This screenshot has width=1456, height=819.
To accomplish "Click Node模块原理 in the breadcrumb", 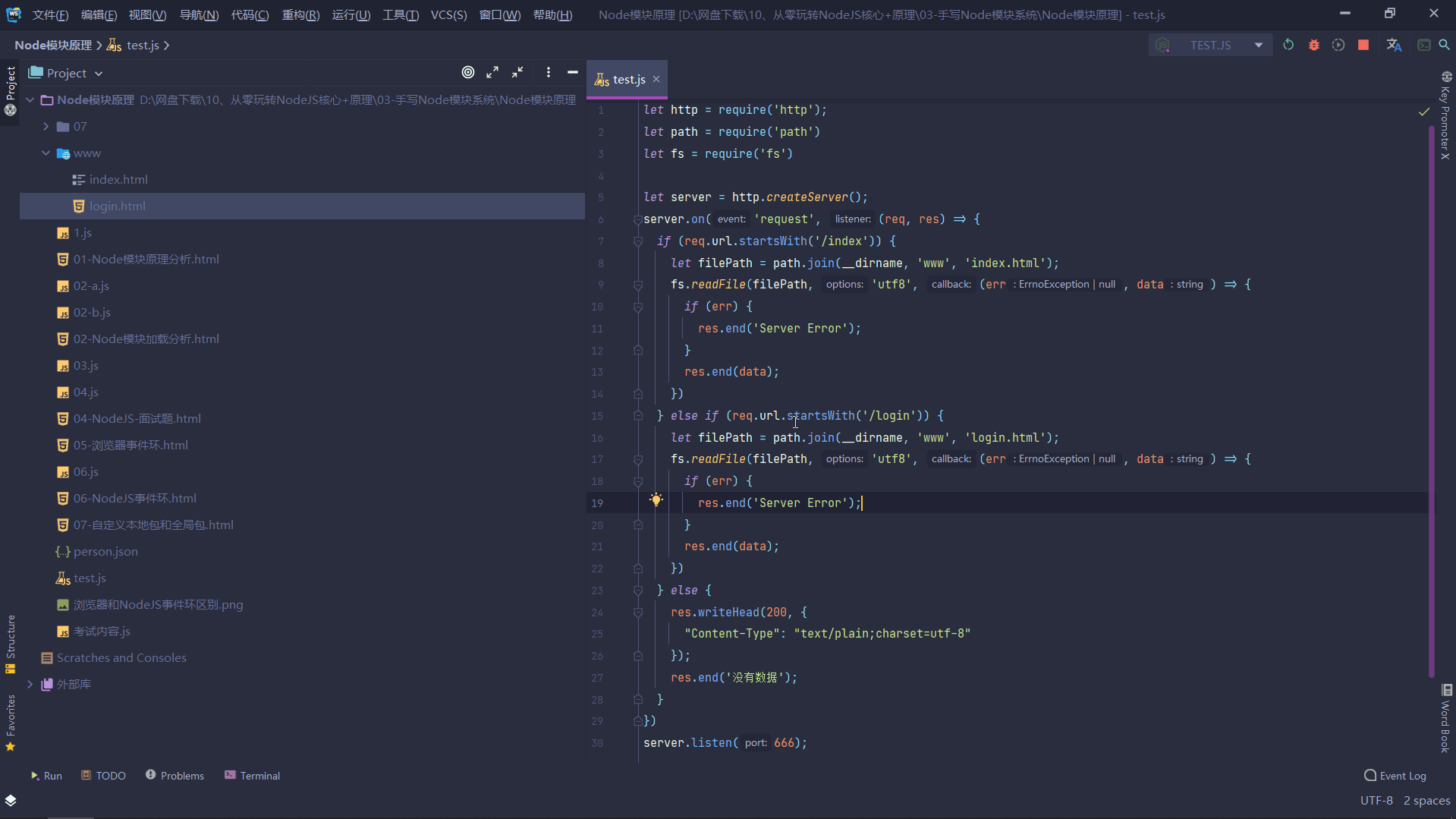I will click(x=53, y=45).
